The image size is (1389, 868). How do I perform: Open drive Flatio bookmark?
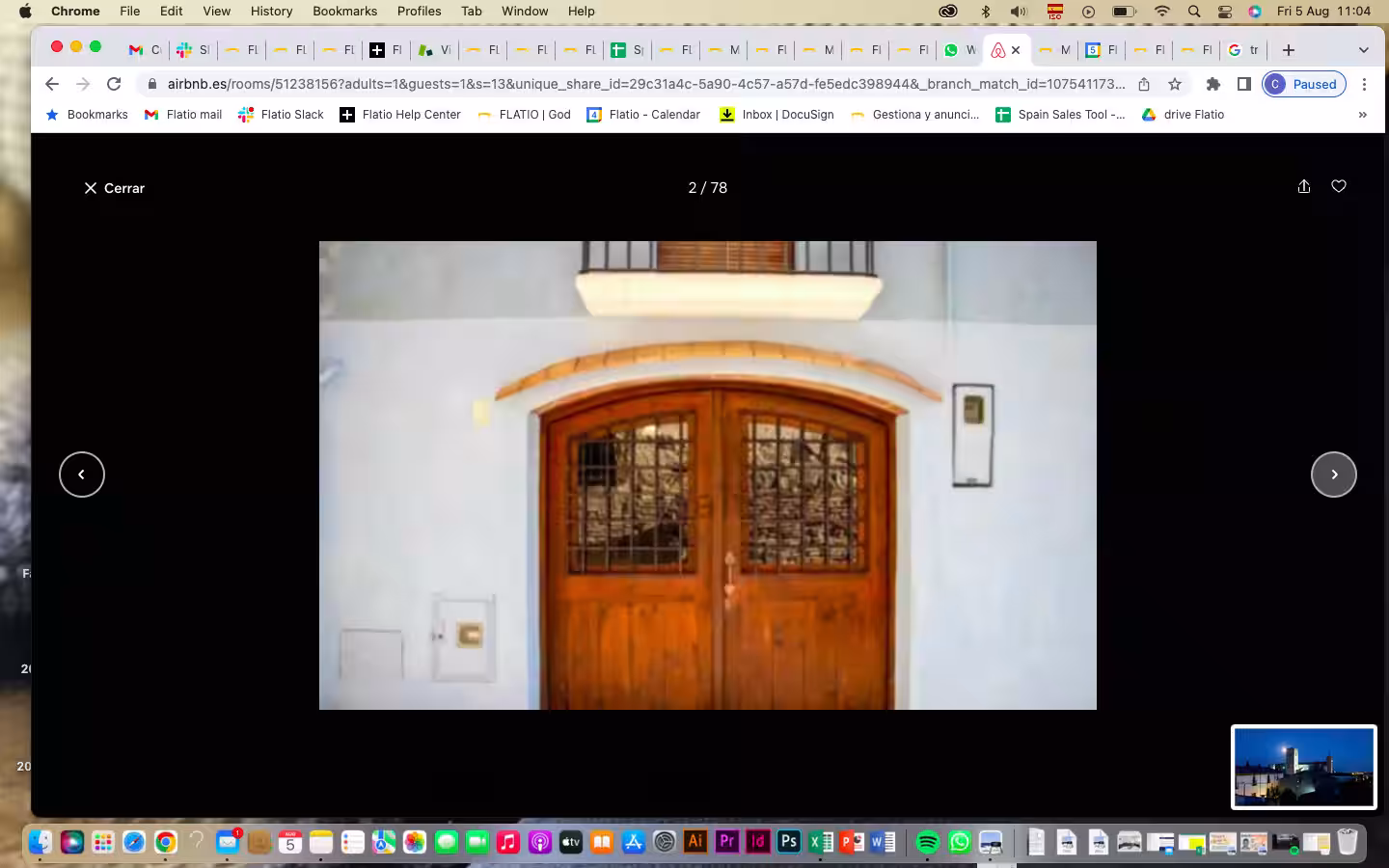coord(1183,115)
